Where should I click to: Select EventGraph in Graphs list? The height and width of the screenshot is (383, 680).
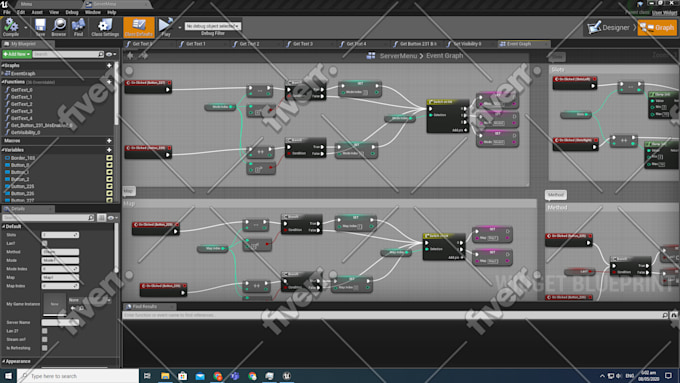pyautogui.click(x=23, y=73)
